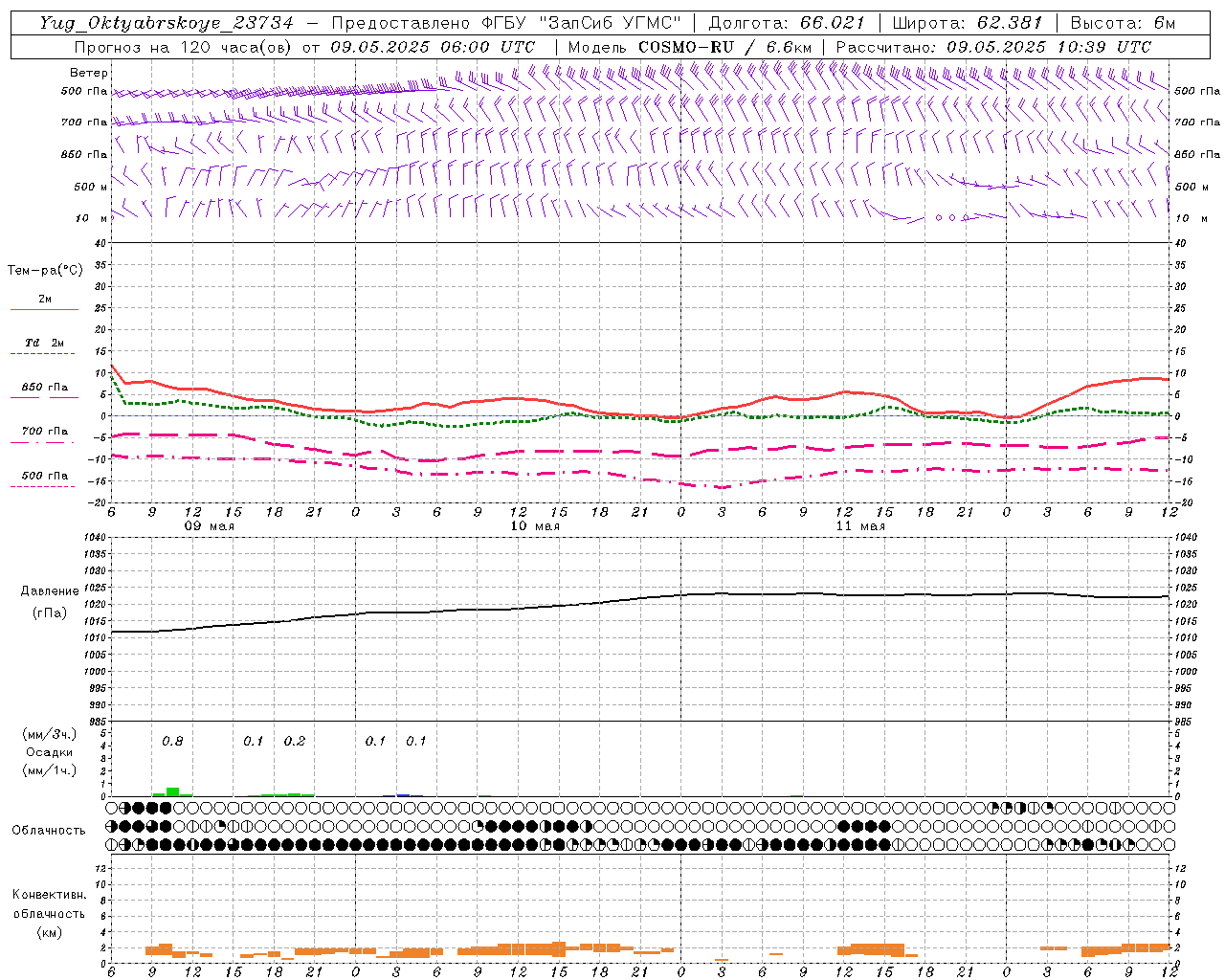
Task: Click the (км) unit under convective cloudiness
Action: [49, 932]
